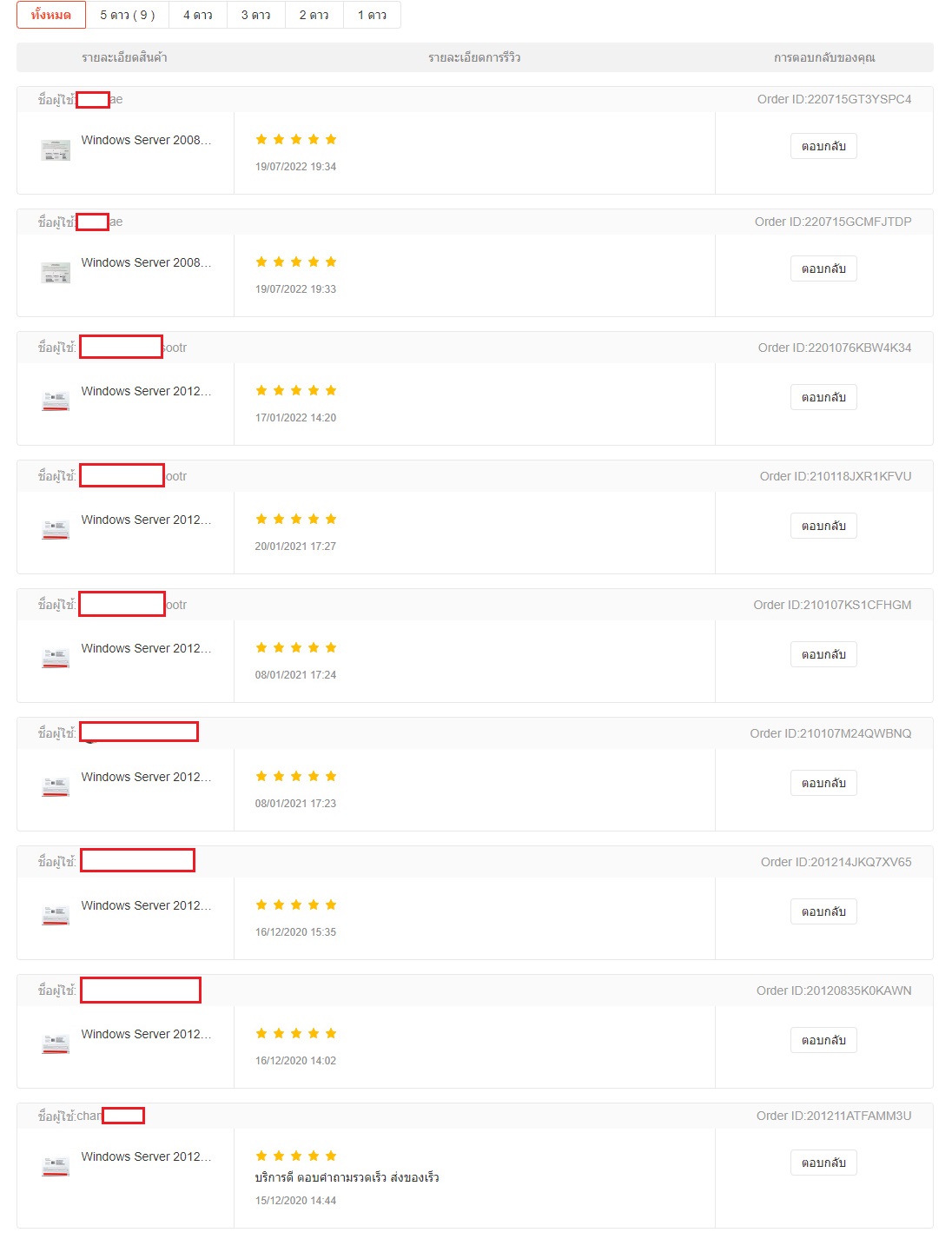The width and height of the screenshot is (952, 1239).
Task: Open product thumbnail for order 220715GCMFJTDP
Action: coord(56,273)
